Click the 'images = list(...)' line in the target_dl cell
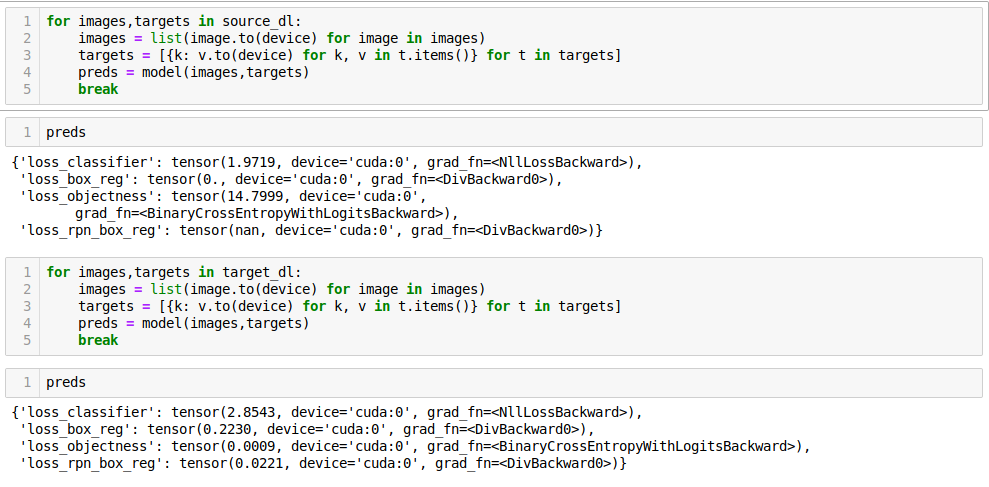 [x=281, y=290]
